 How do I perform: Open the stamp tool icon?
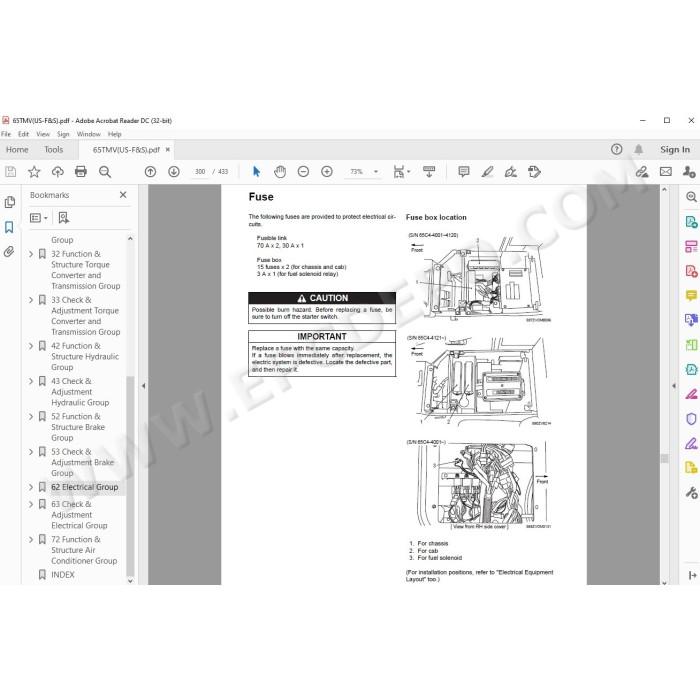click(x=534, y=172)
